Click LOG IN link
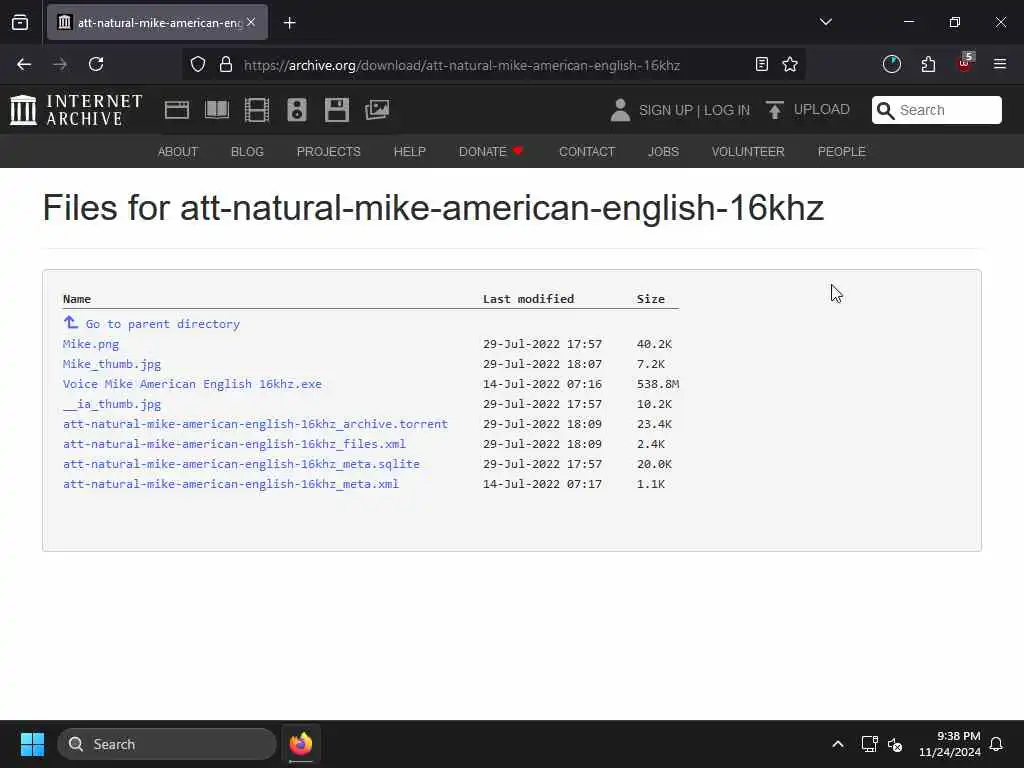Image resolution: width=1024 pixels, height=768 pixels. pos(727,110)
